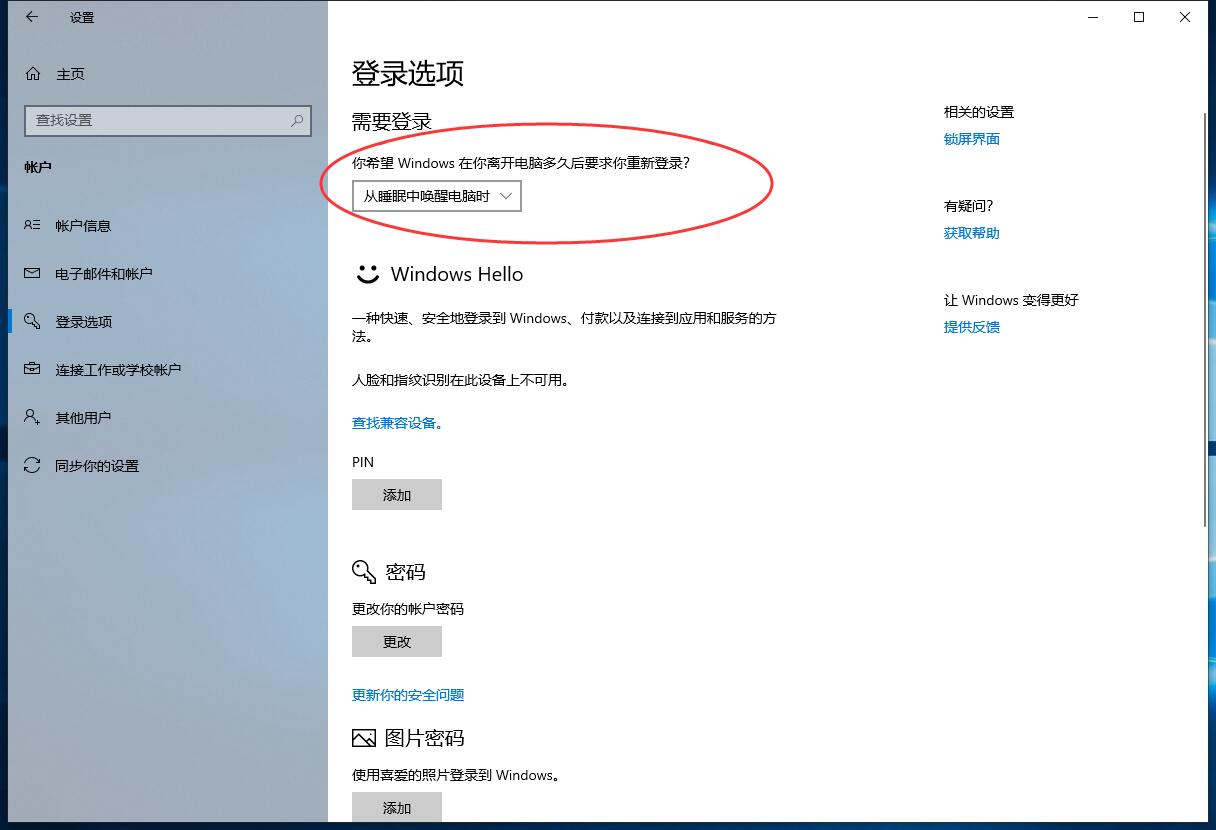Screen dimensions: 1216x830
Task: Click 让 Windows 变得更好 heading
Action: [1011, 300]
